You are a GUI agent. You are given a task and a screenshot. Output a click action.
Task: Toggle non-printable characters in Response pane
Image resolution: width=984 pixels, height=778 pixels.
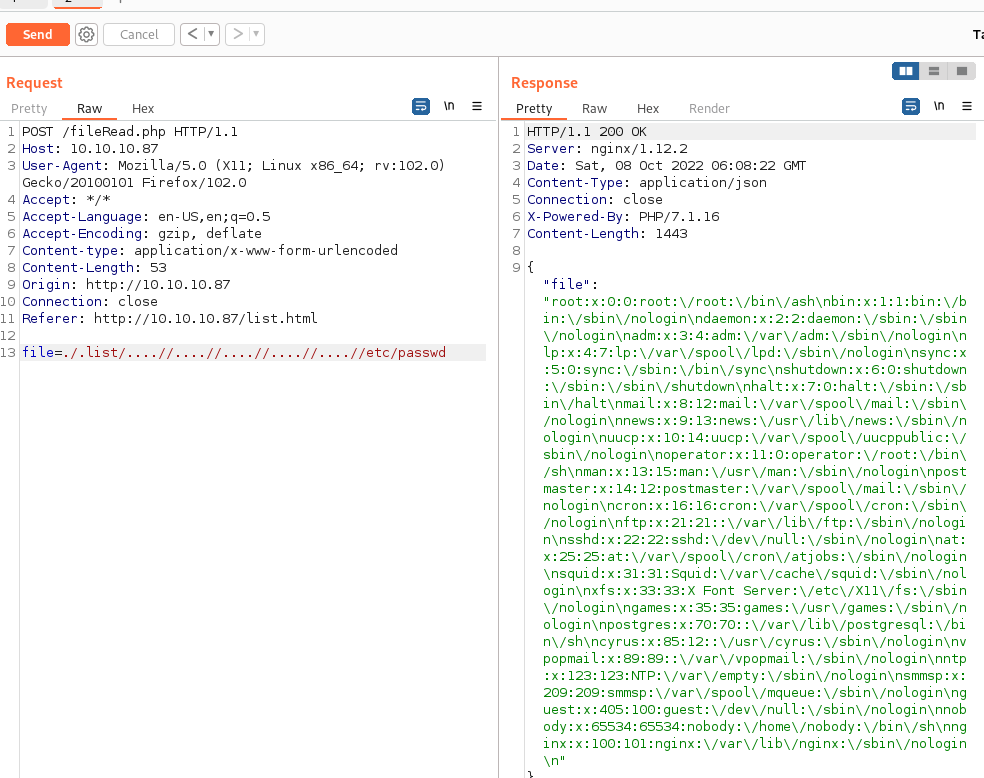click(x=939, y=106)
